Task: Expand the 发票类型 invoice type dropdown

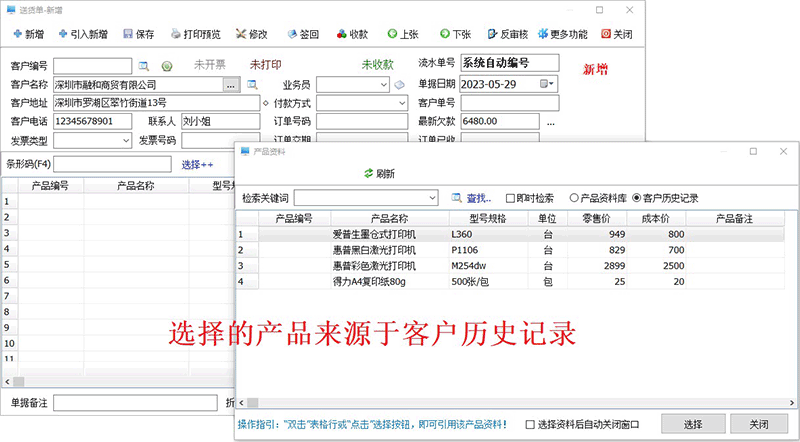Action: pos(126,141)
